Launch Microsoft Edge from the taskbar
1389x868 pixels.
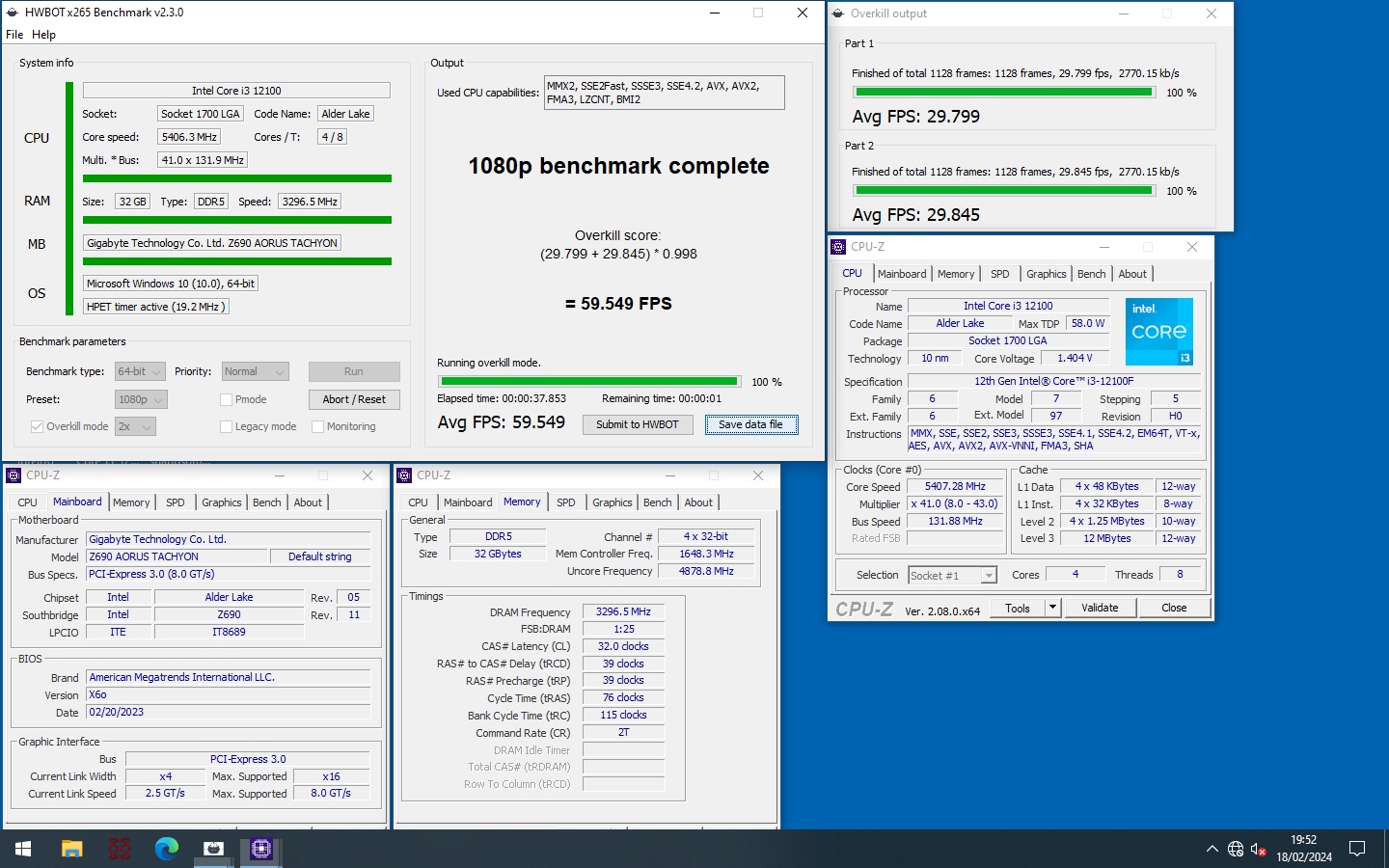click(167, 849)
